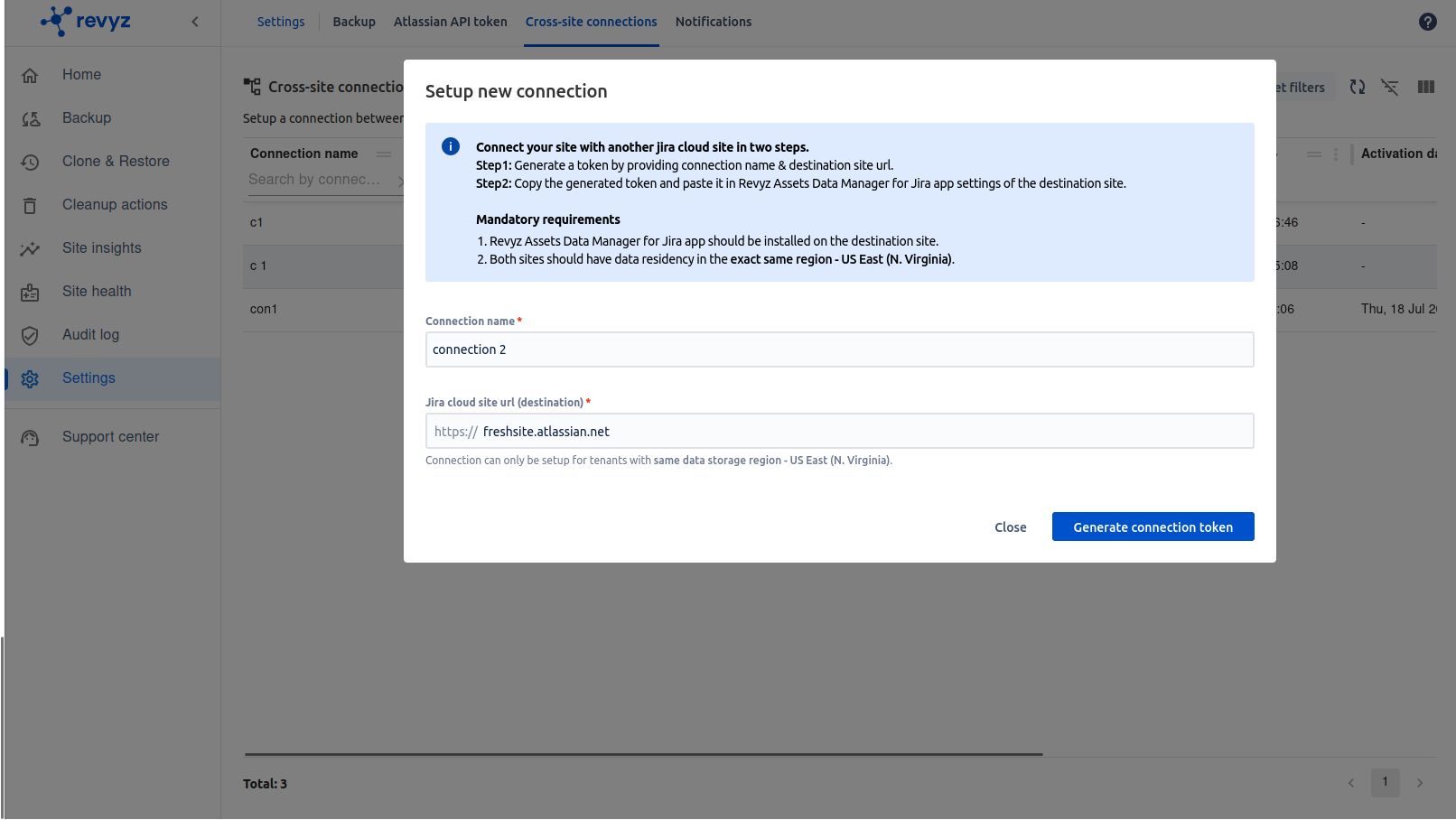The width and height of the screenshot is (1456, 820).
Task: Click the refresh table icon
Action: point(1357,87)
